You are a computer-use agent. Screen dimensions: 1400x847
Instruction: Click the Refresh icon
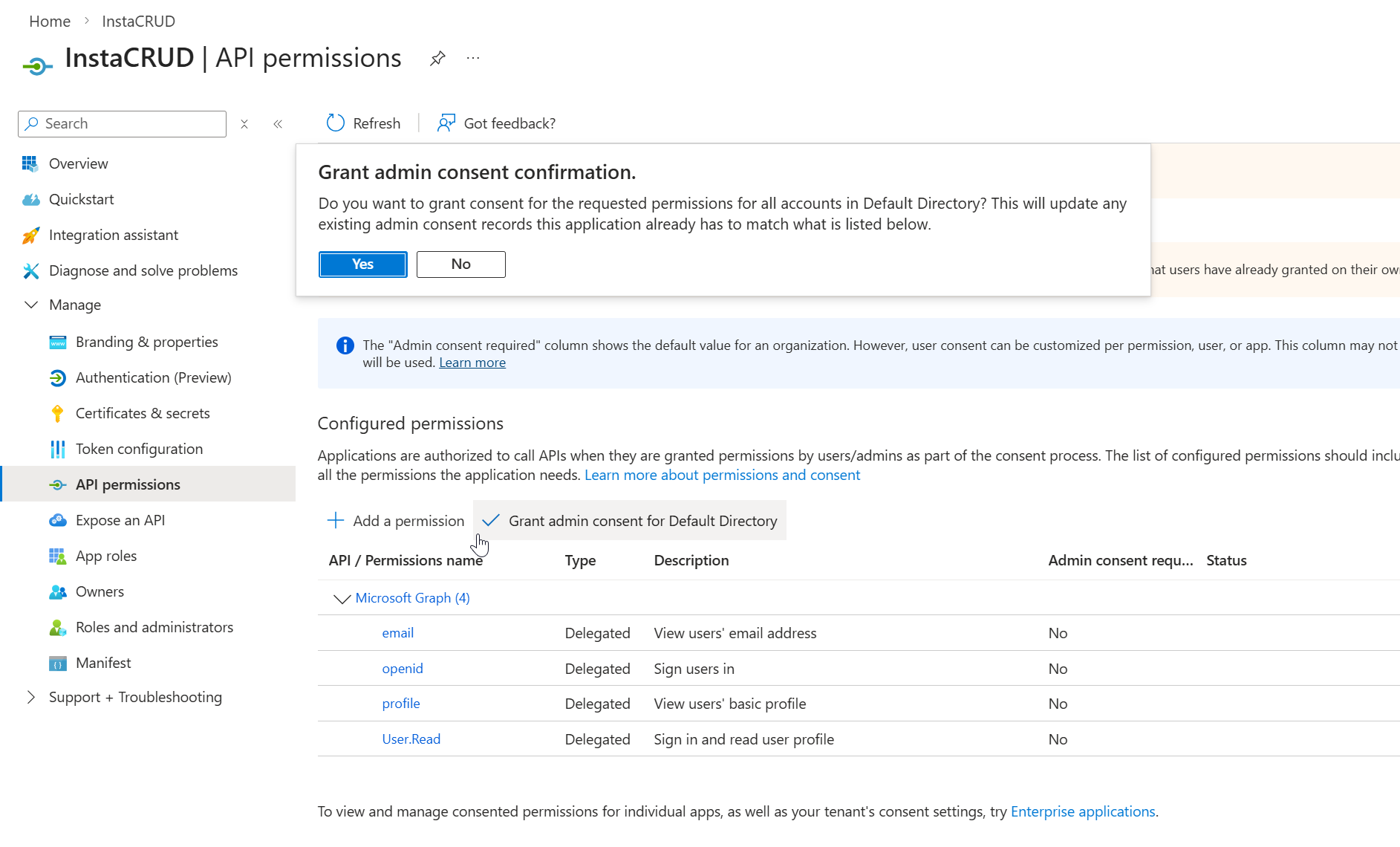click(x=335, y=123)
